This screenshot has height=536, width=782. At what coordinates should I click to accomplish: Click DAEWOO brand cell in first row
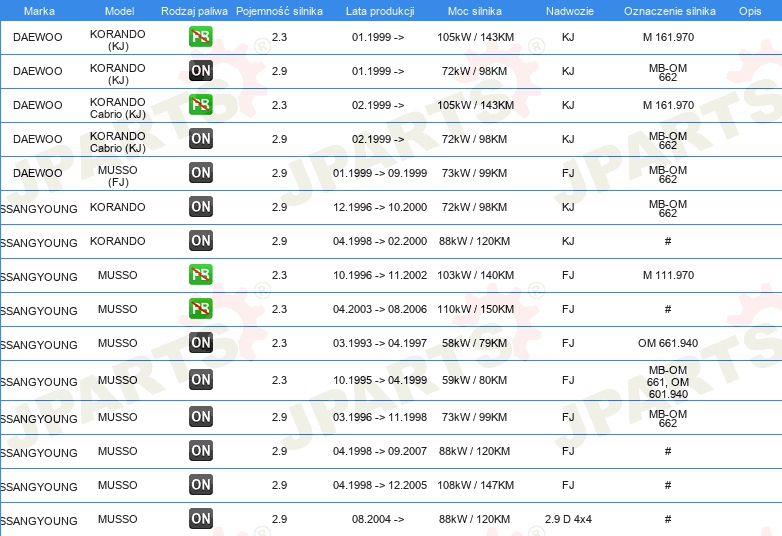coord(37,37)
